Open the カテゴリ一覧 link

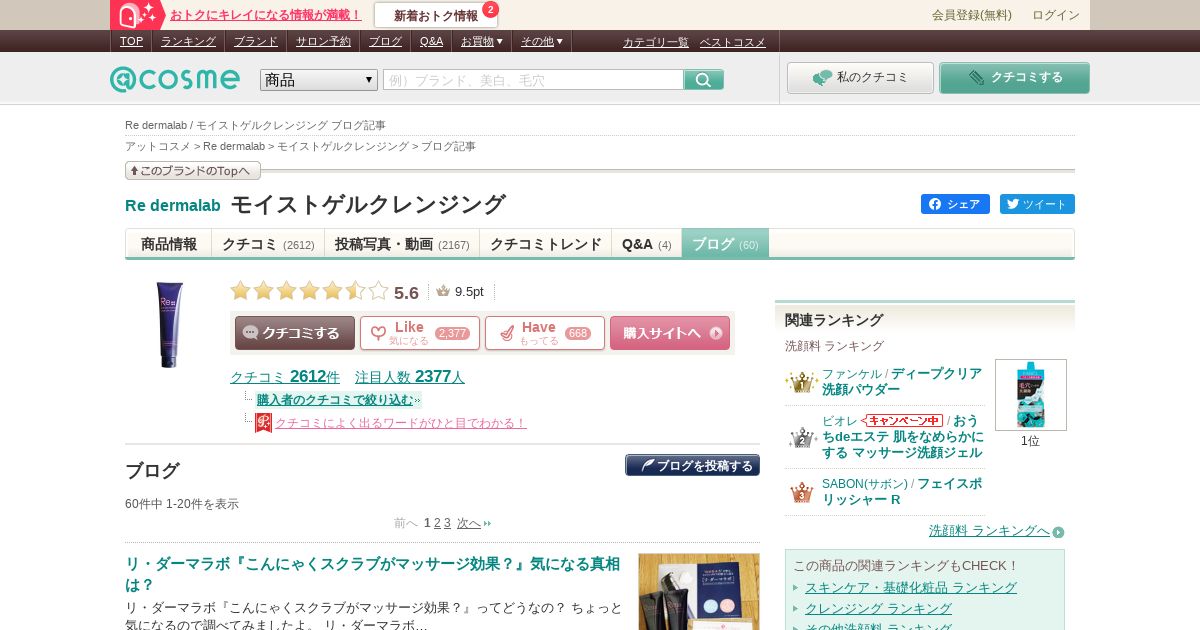pos(656,42)
